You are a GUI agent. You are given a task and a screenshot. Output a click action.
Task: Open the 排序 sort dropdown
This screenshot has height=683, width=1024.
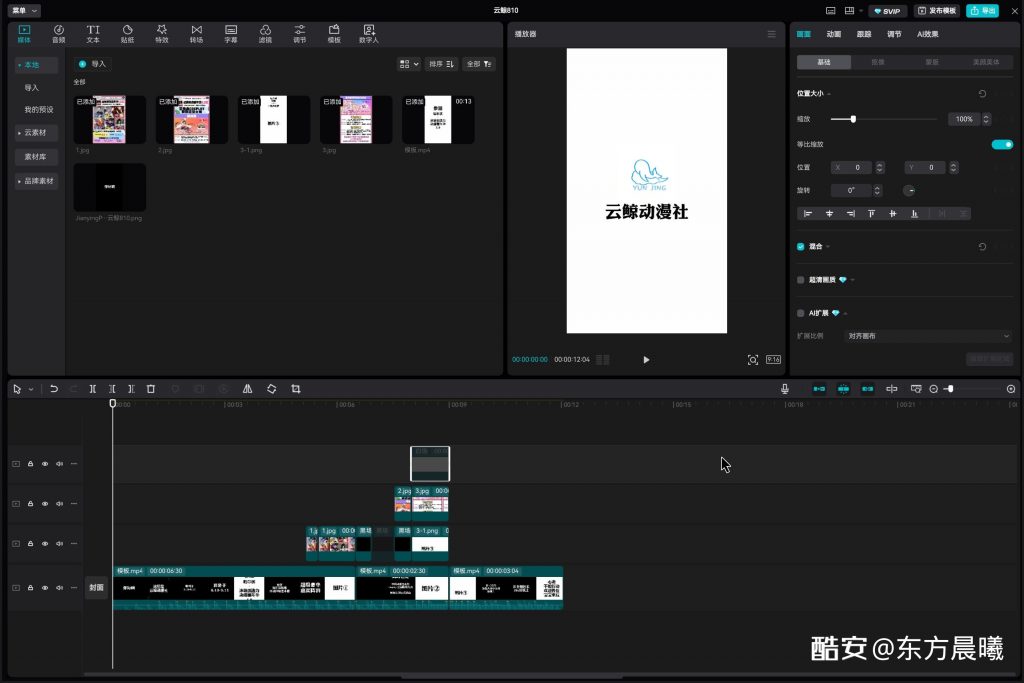coord(441,64)
